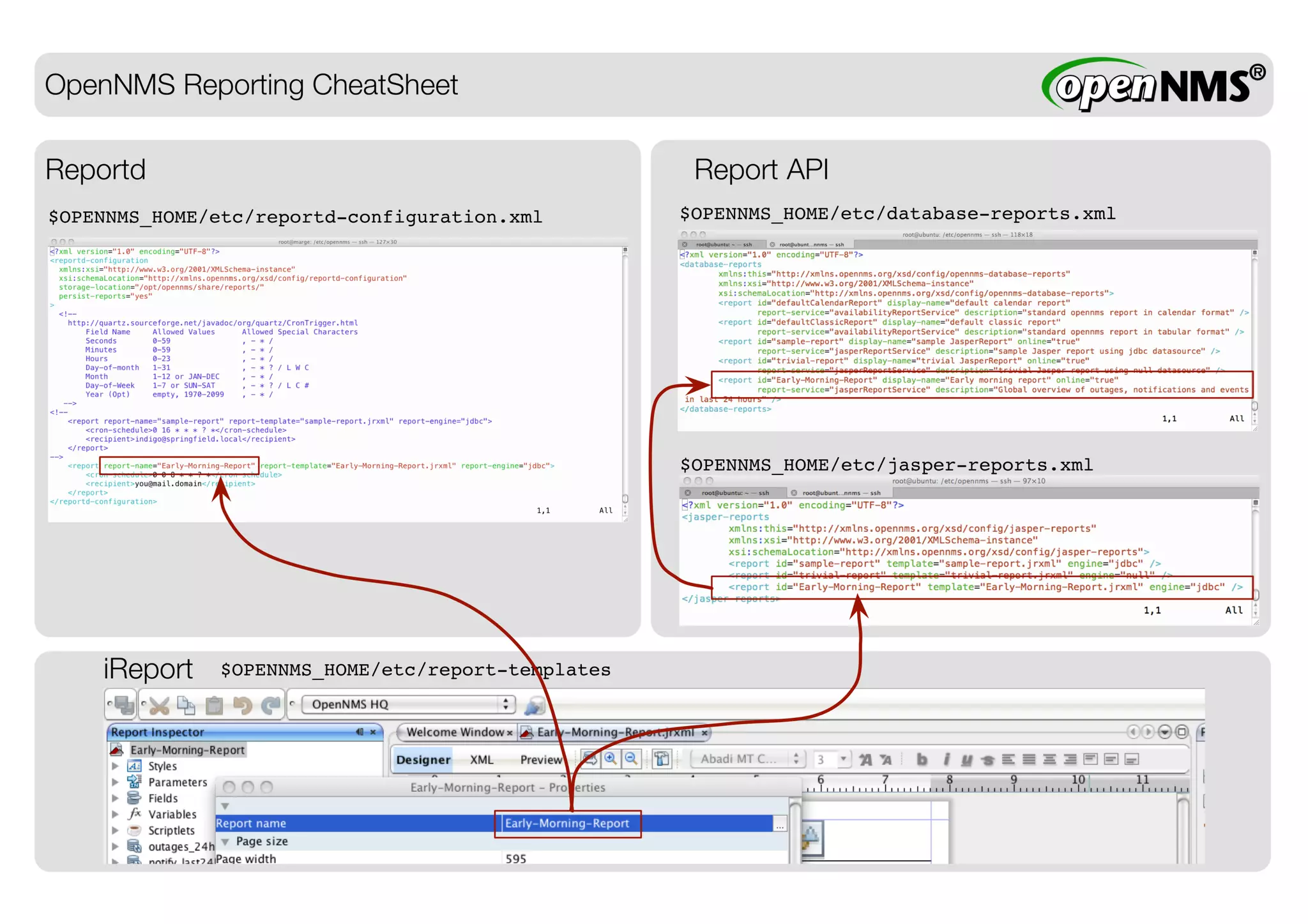Click the Cut scissors icon in iReport toolbar

click(159, 706)
